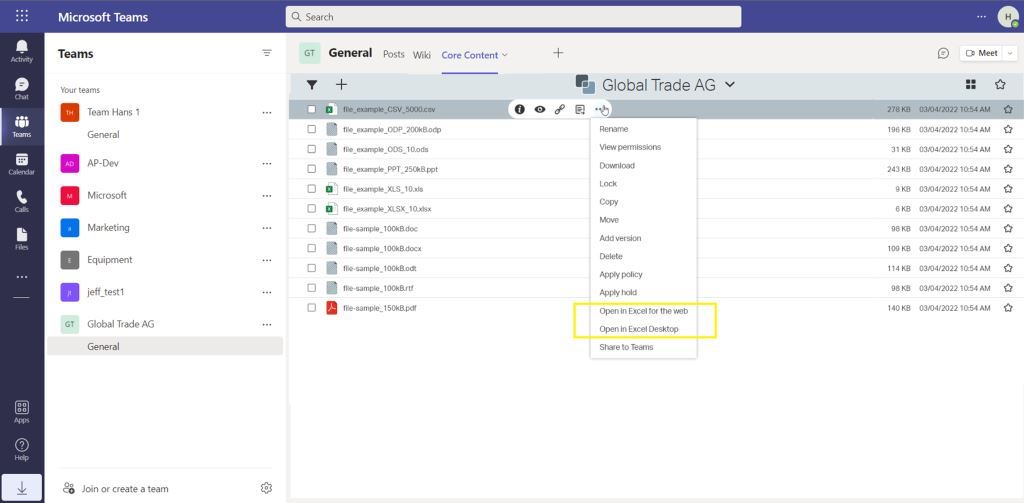1024x503 pixels.
Task: Copy link for file_example_CSV_5000.csv
Action: tap(560, 110)
